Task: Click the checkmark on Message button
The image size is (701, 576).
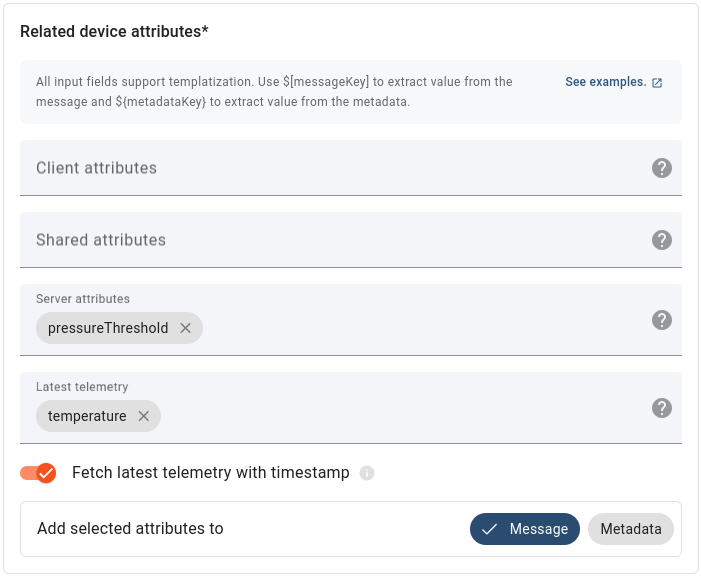Action: (490, 529)
